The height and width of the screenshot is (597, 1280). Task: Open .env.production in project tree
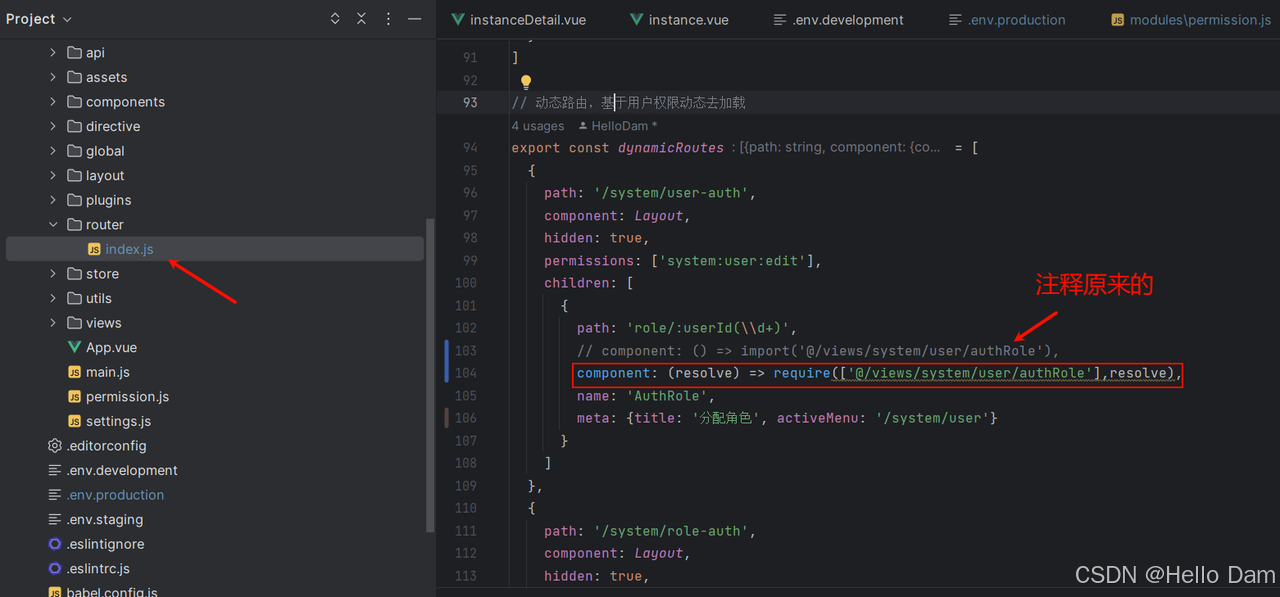click(x=115, y=495)
